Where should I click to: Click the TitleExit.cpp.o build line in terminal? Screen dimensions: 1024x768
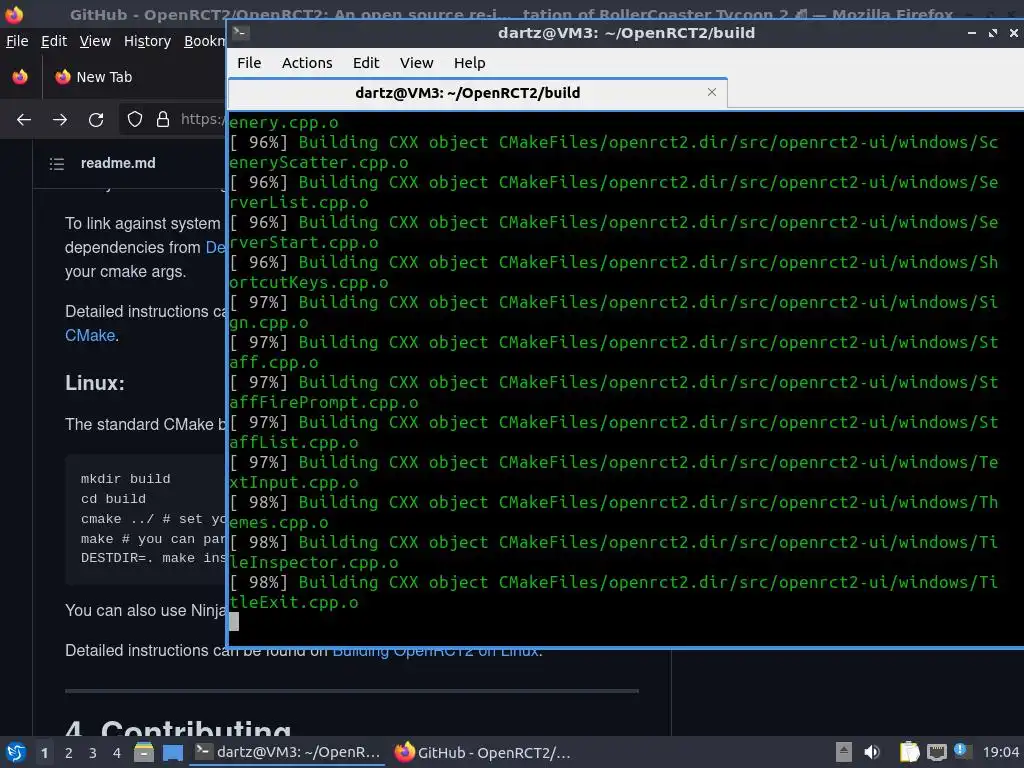click(x=613, y=592)
